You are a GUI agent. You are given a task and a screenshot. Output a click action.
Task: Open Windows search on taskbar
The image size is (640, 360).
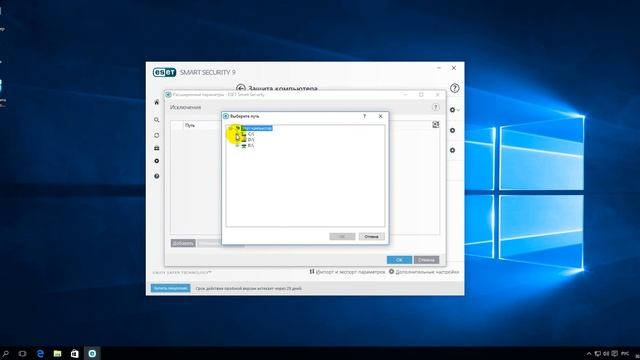click(6, 353)
